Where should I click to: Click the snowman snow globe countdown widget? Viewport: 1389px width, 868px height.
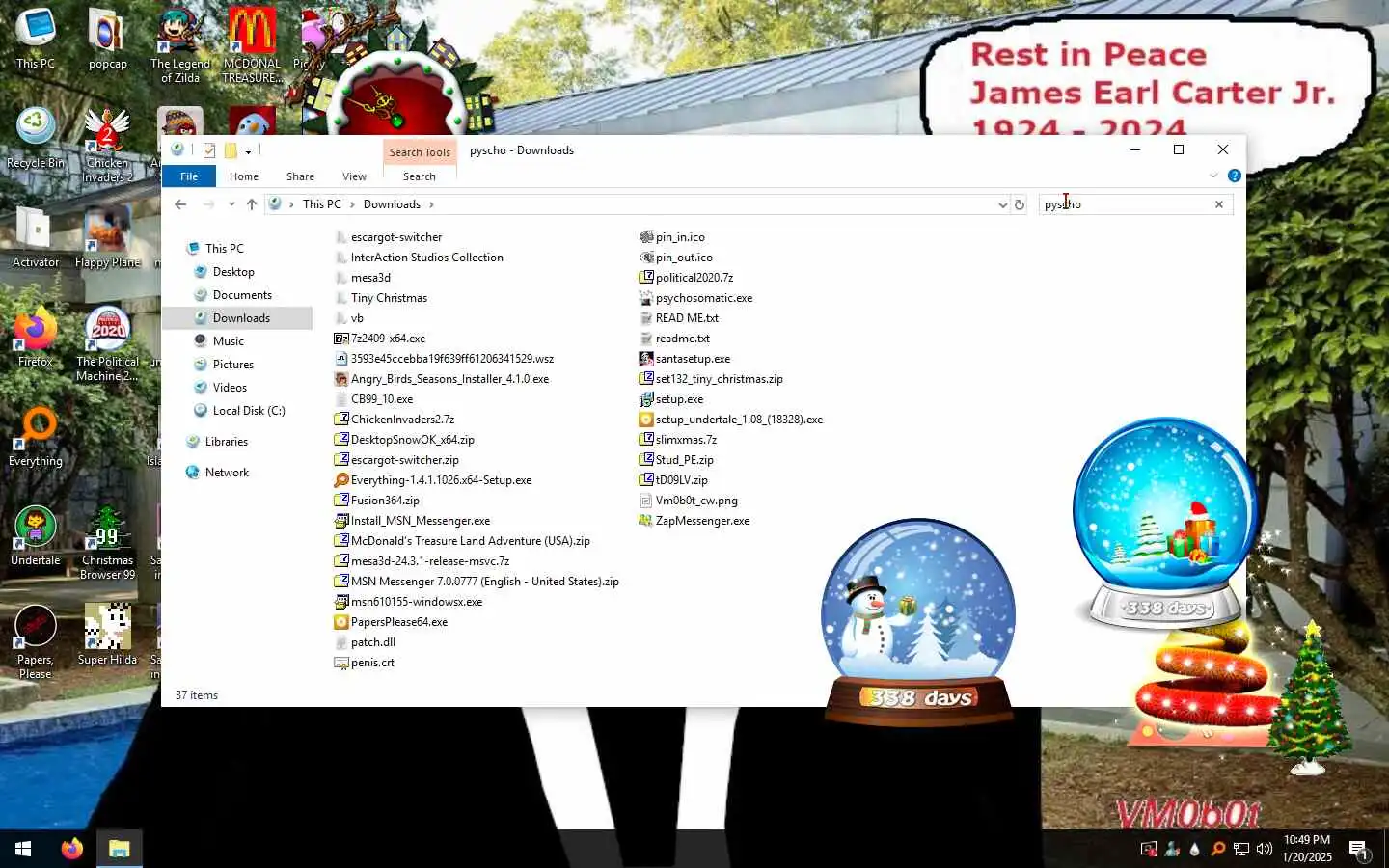918,622
